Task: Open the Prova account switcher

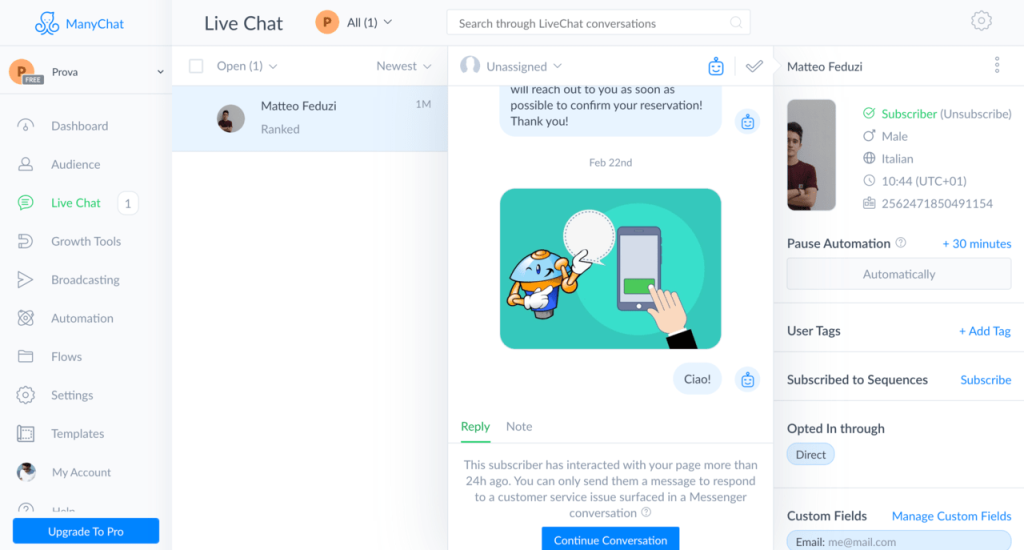Action: [86, 72]
